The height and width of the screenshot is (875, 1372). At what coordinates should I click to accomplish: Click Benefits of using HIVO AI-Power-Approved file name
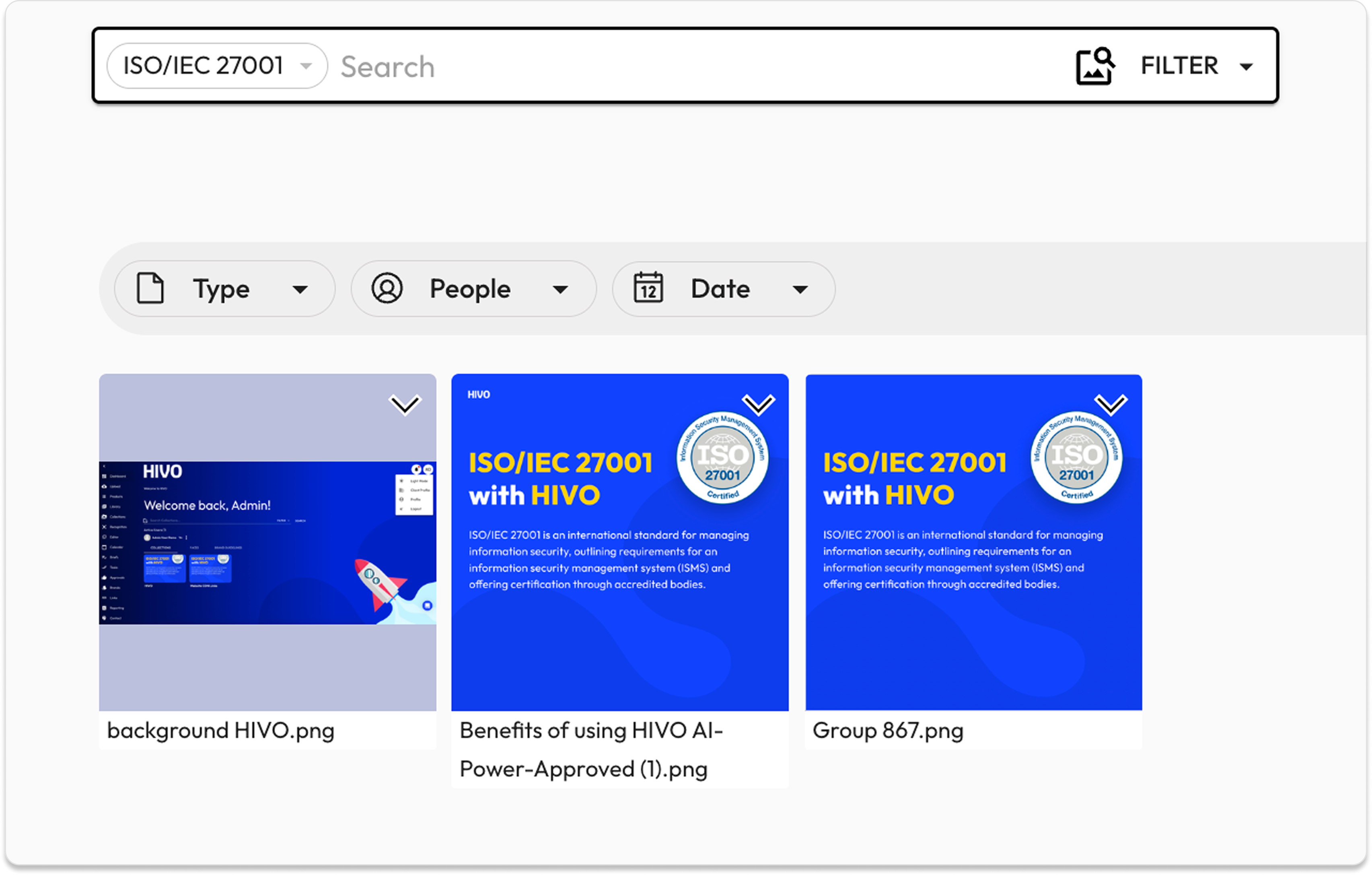[591, 749]
